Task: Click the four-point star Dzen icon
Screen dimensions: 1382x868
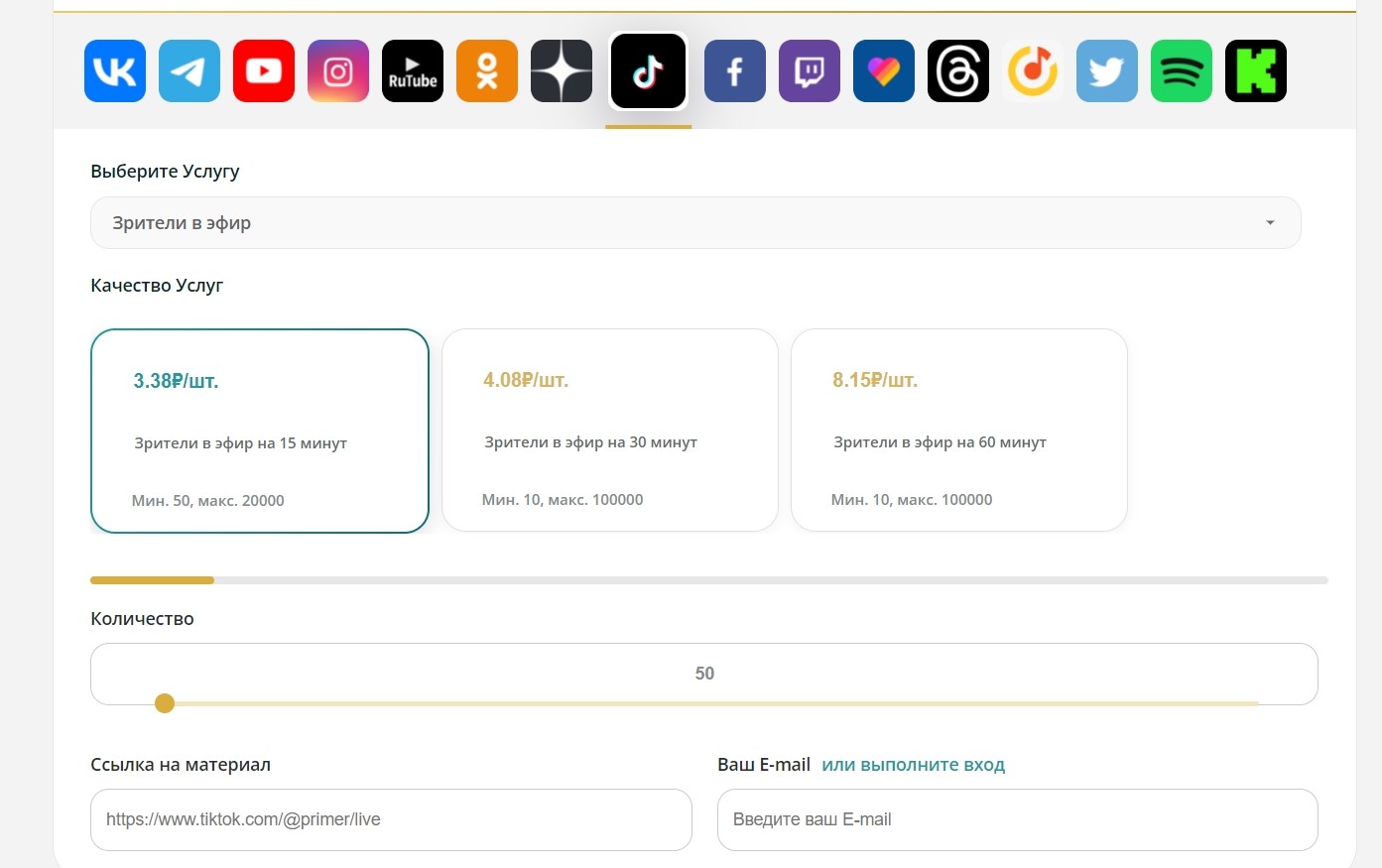Action: [562, 71]
